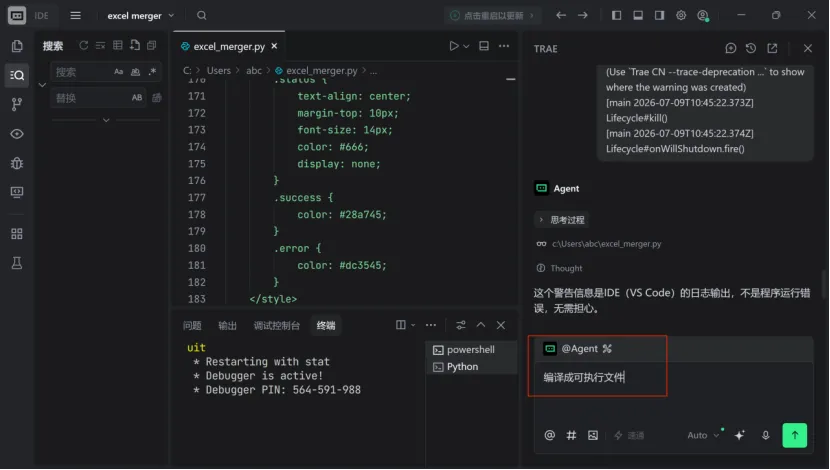Maximize the panel with up chevron
Screen dimensions: 830x470
481,325
